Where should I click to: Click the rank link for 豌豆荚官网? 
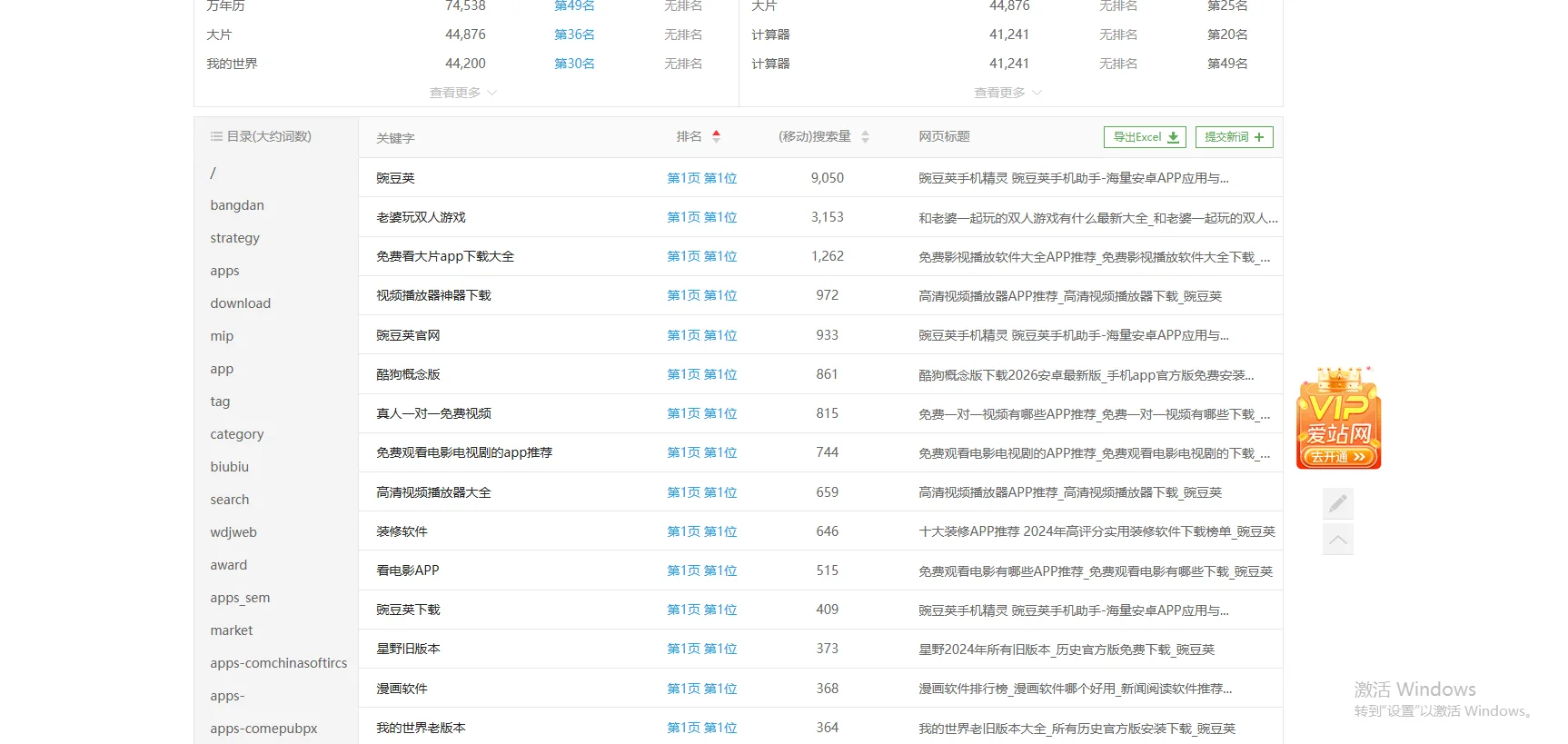[702, 335]
